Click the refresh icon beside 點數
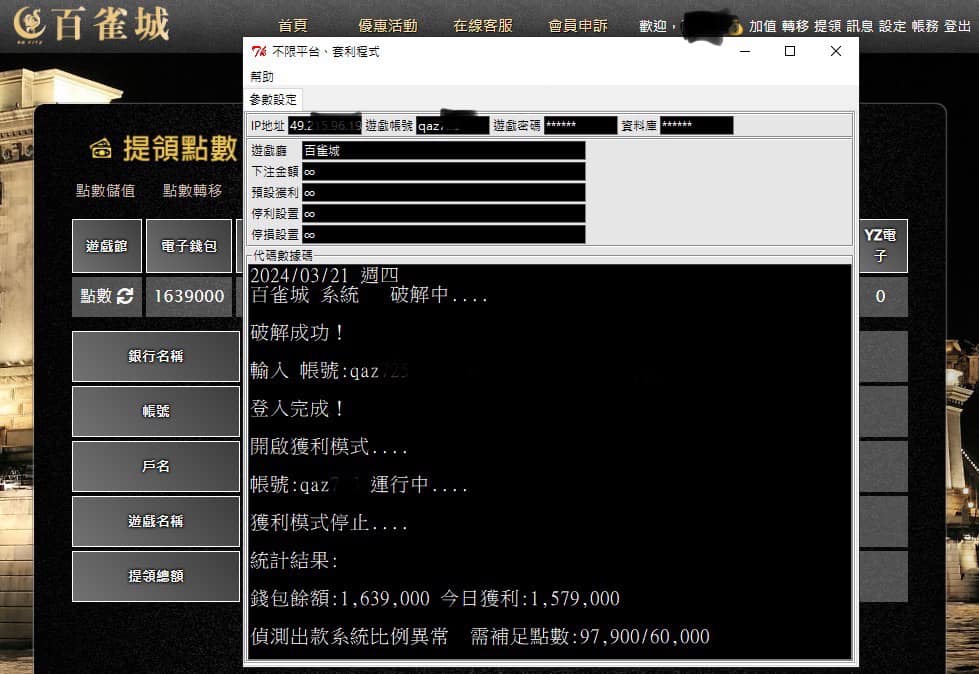Image resolution: width=979 pixels, height=674 pixels. (125, 296)
